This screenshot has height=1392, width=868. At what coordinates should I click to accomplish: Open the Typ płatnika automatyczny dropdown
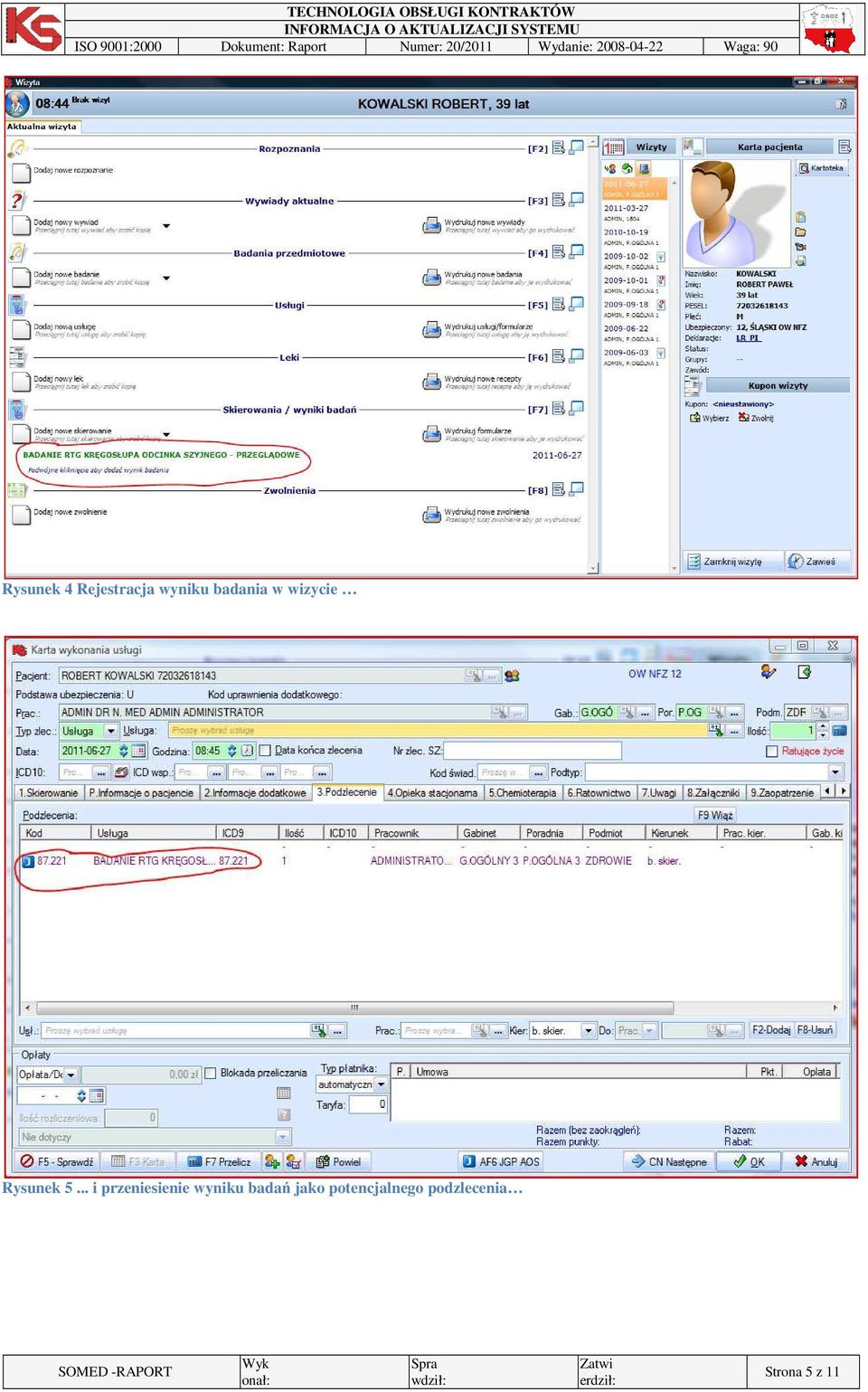click(x=381, y=1084)
